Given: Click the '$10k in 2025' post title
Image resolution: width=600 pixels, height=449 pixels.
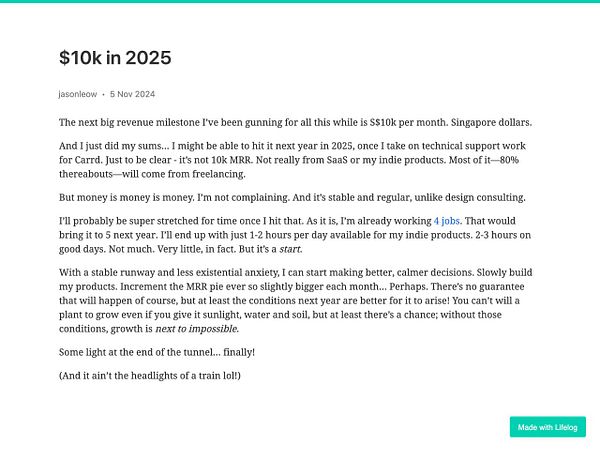Looking at the screenshot, I should (115, 58).
